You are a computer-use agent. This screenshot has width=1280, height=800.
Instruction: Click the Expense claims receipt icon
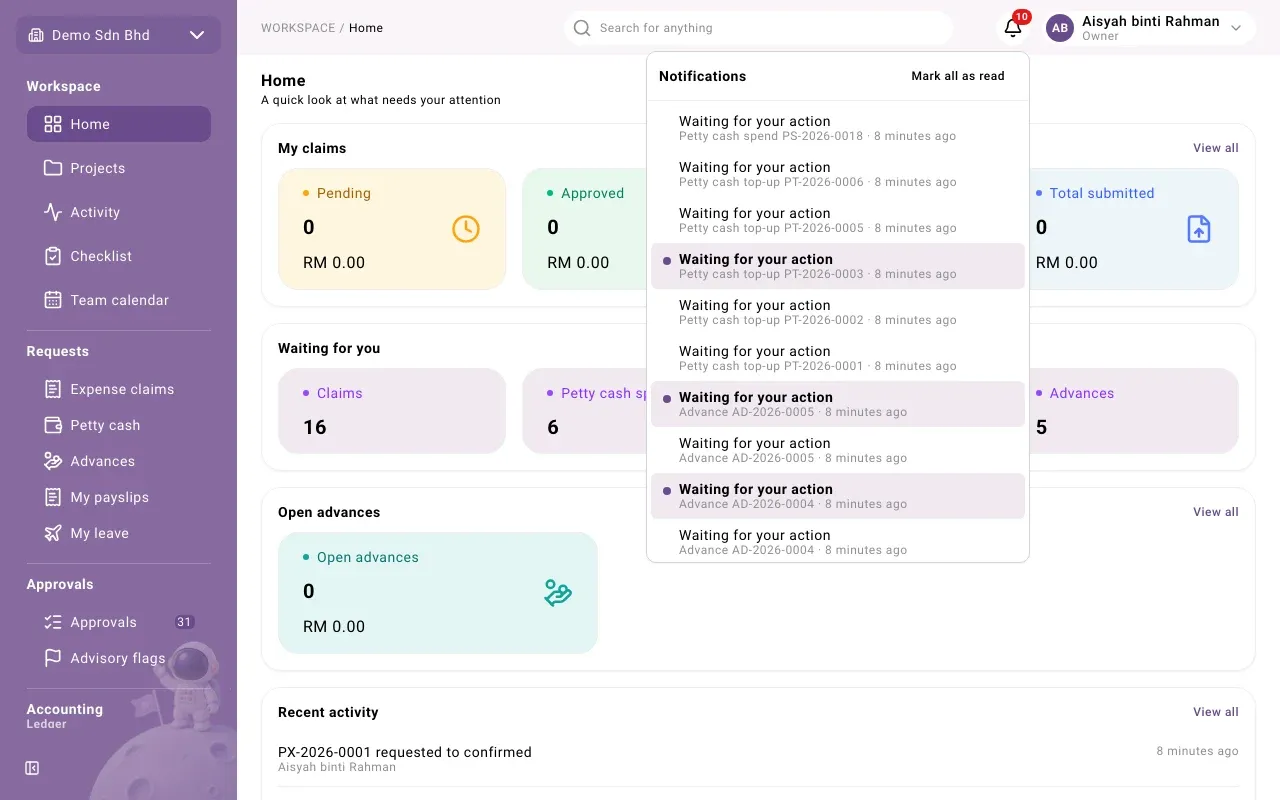click(x=53, y=389)
